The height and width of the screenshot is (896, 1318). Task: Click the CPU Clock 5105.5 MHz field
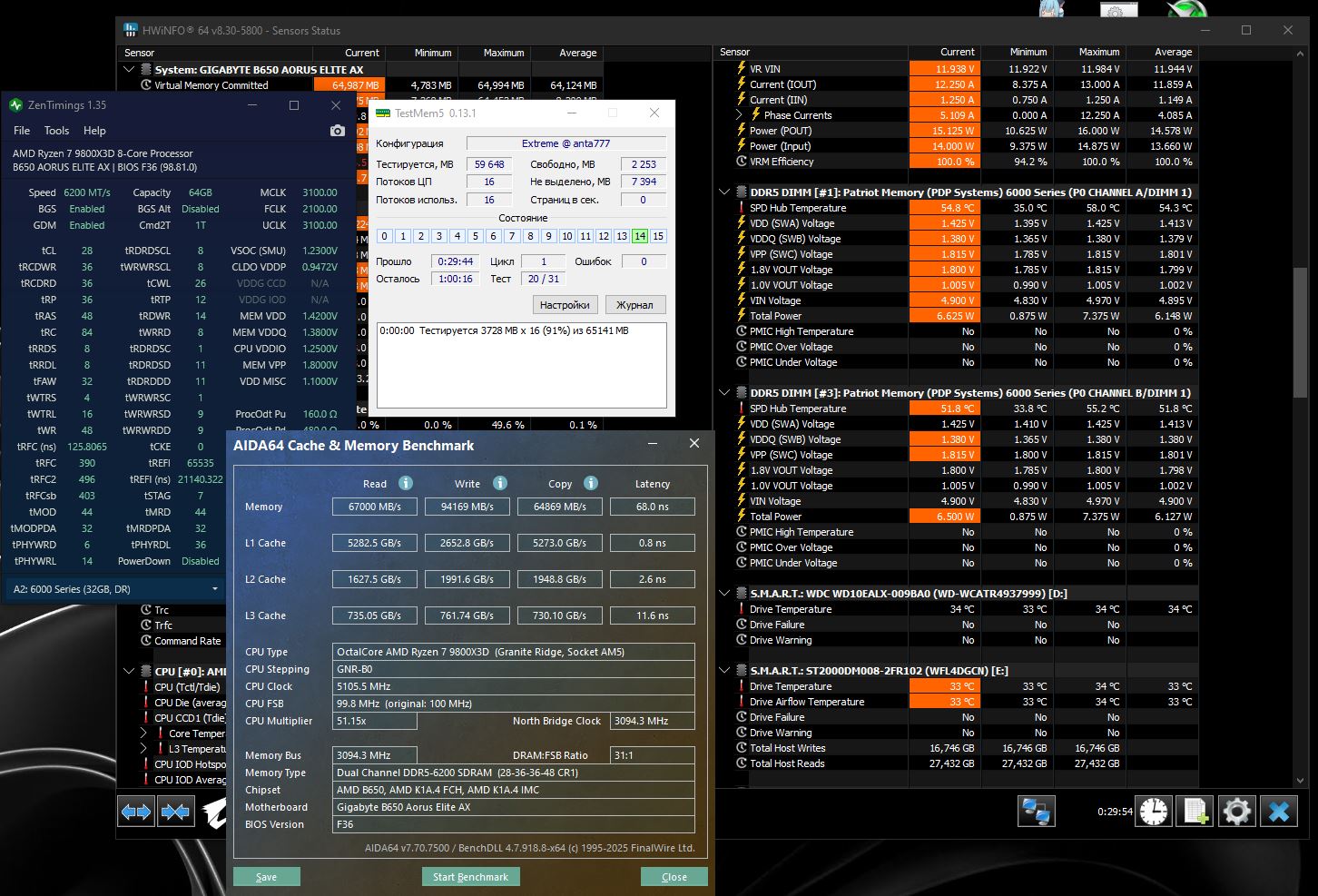pyautogui.click(x=514, y=686)
